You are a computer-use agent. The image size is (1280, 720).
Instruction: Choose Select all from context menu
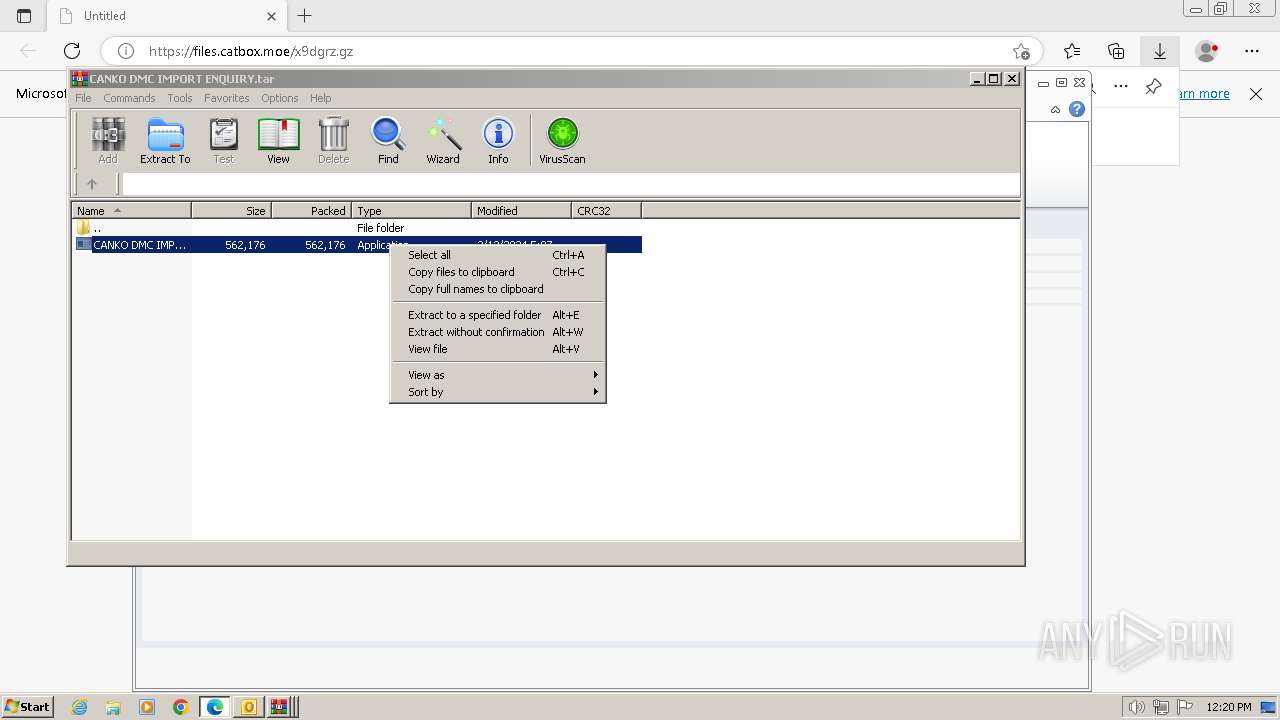[497, 255]
